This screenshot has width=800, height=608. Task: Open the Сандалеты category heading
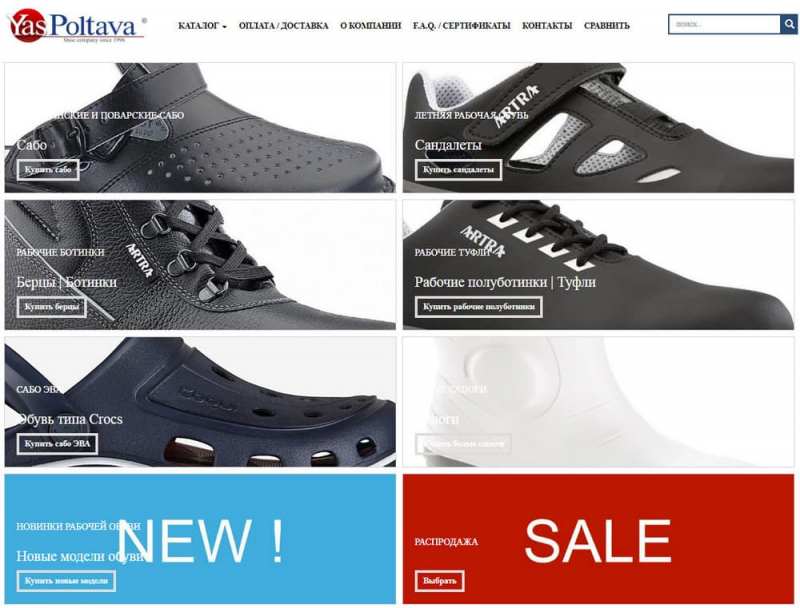pos(448,145)
